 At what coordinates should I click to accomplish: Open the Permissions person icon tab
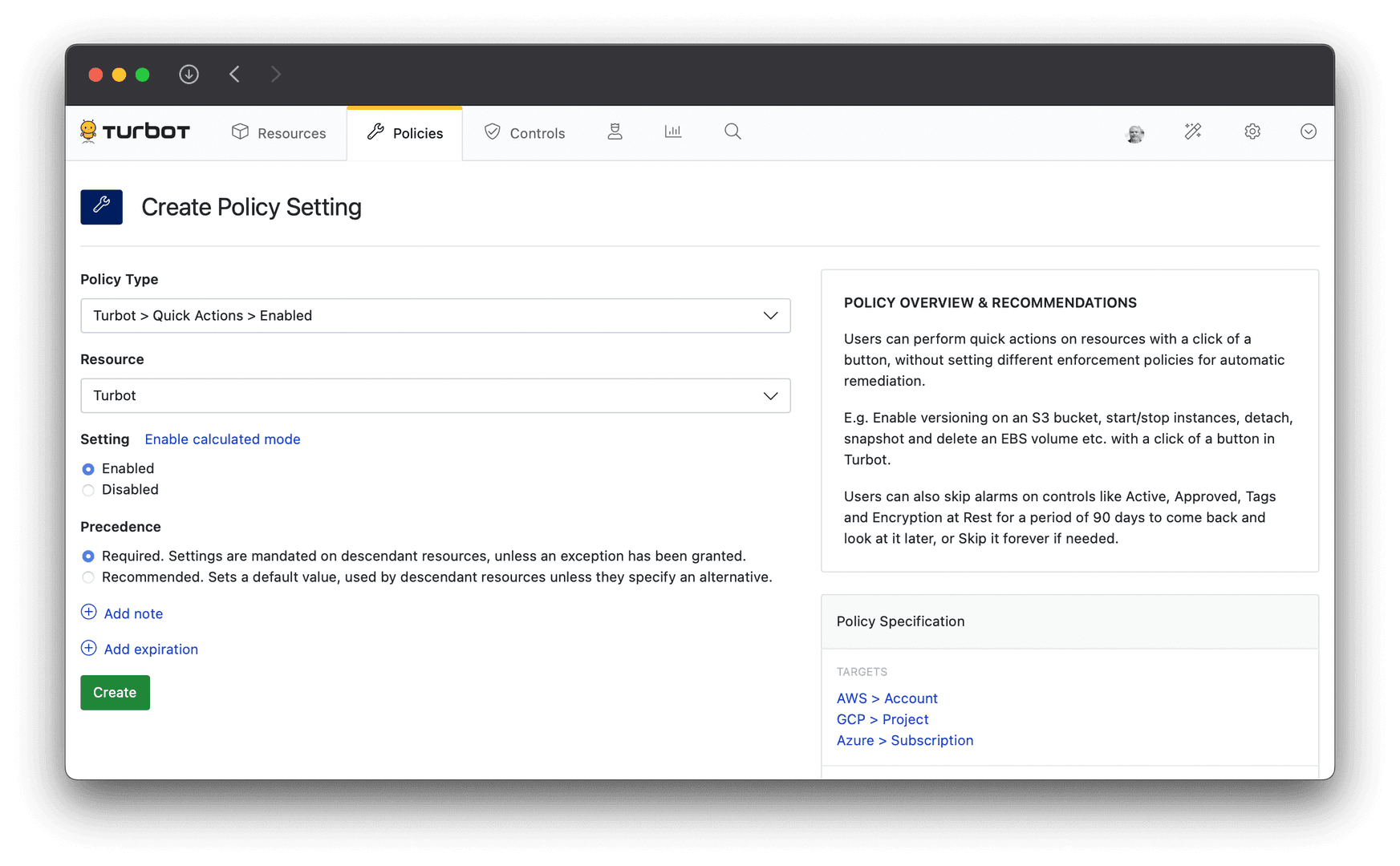615,132
